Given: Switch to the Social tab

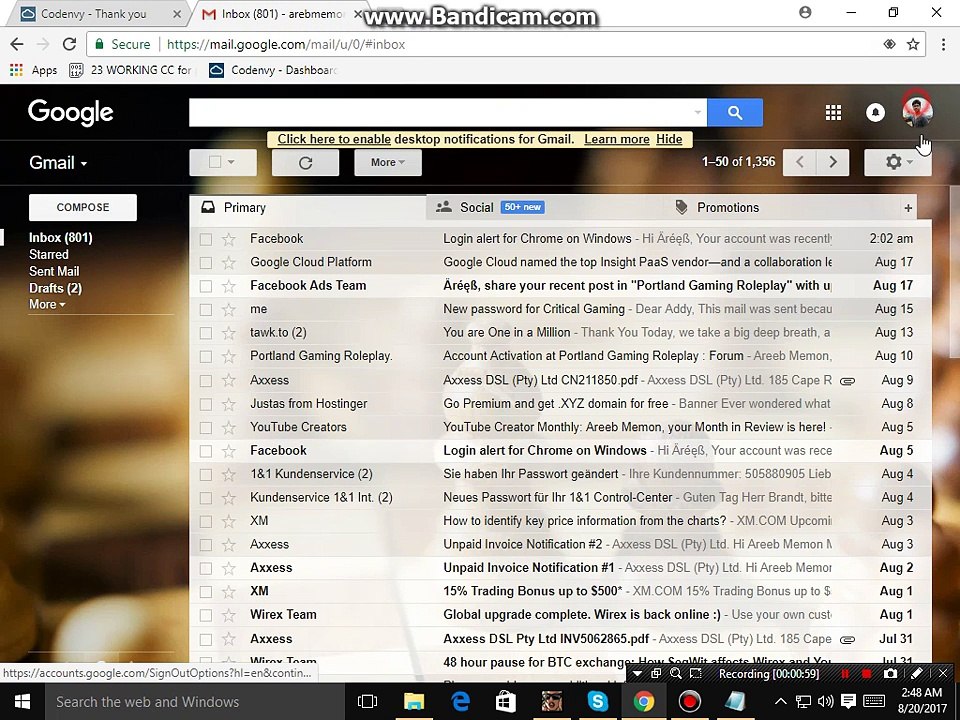Looking at the screenshot, I should click(x=545, y=208).
